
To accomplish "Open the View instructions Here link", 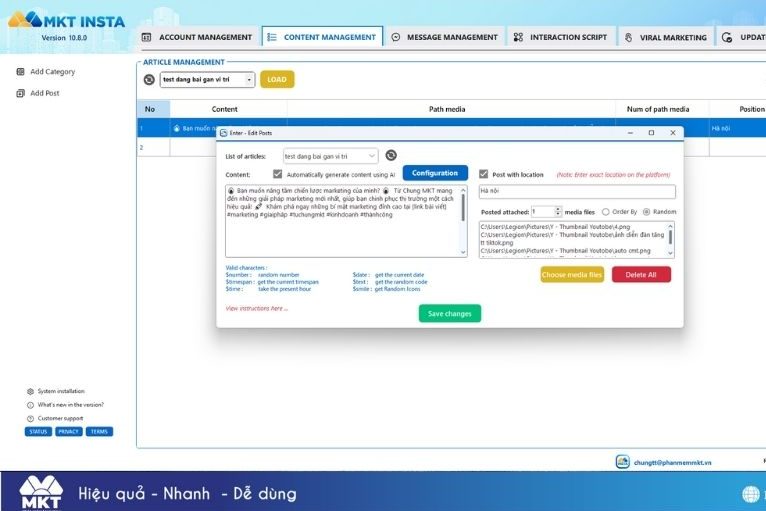I will (x=256, y=309).
